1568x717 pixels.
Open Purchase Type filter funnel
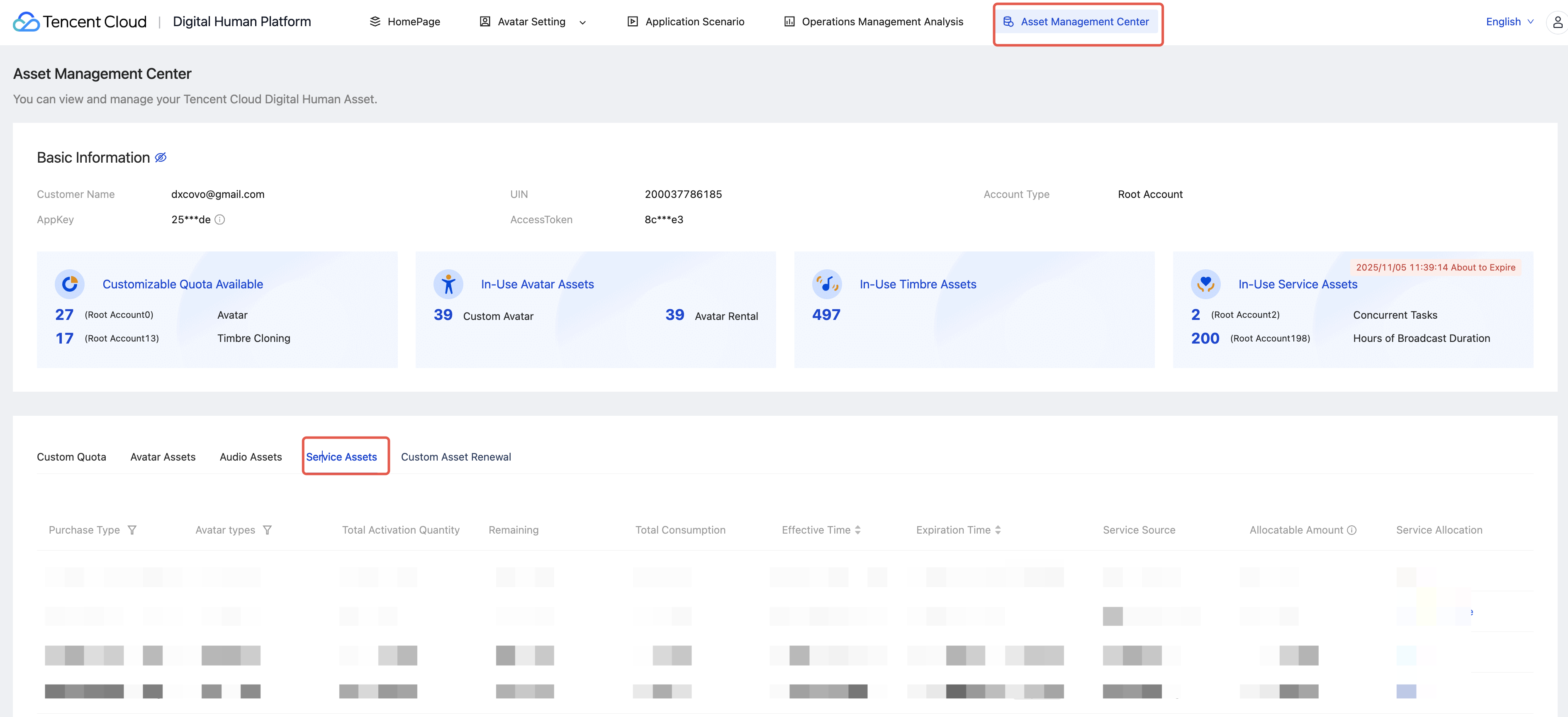(132, 530)
